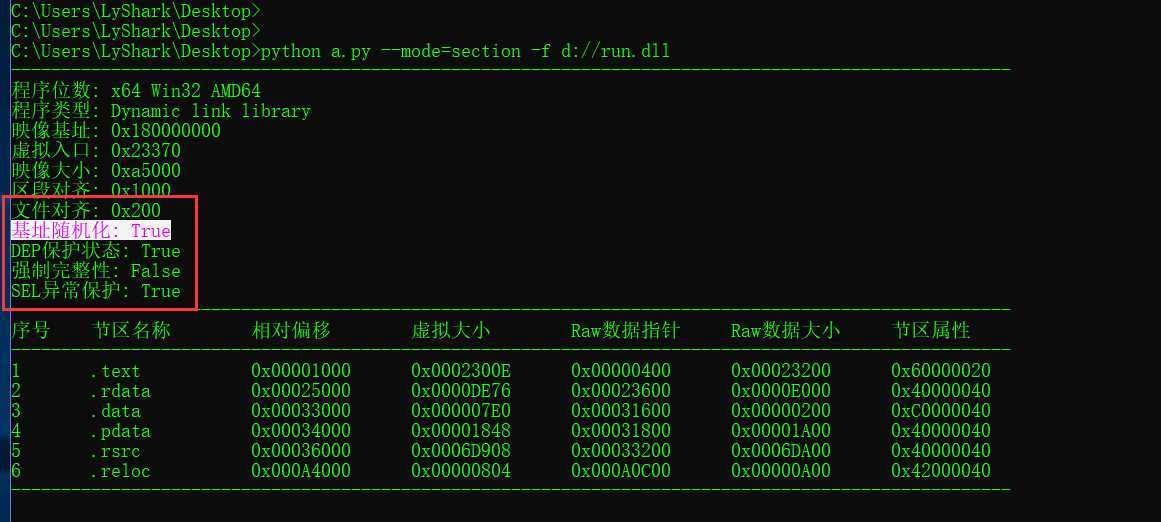Click attribute value '0x60000020'
Image resolution: width=1161 pixels, height=522 pixels.
coord(940,371)
